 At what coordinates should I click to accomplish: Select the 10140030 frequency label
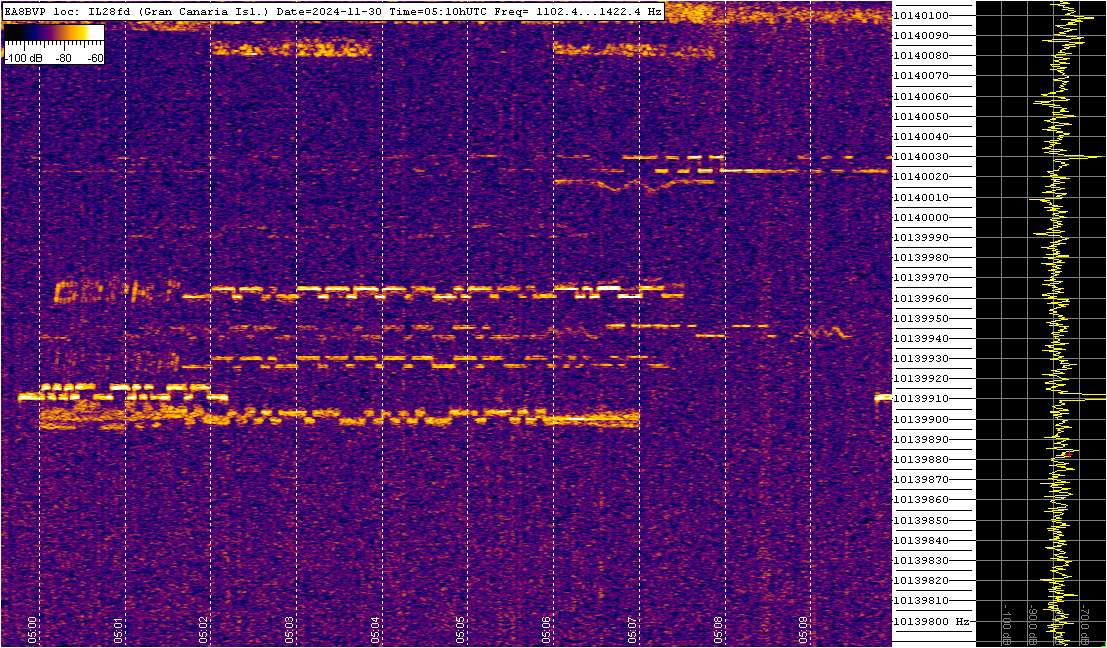pos(921,157)
